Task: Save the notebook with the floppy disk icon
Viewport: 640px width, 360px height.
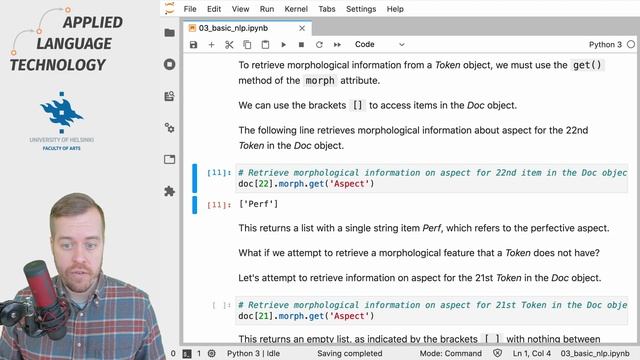Action: pyautogui.click(x=193, y=44)
